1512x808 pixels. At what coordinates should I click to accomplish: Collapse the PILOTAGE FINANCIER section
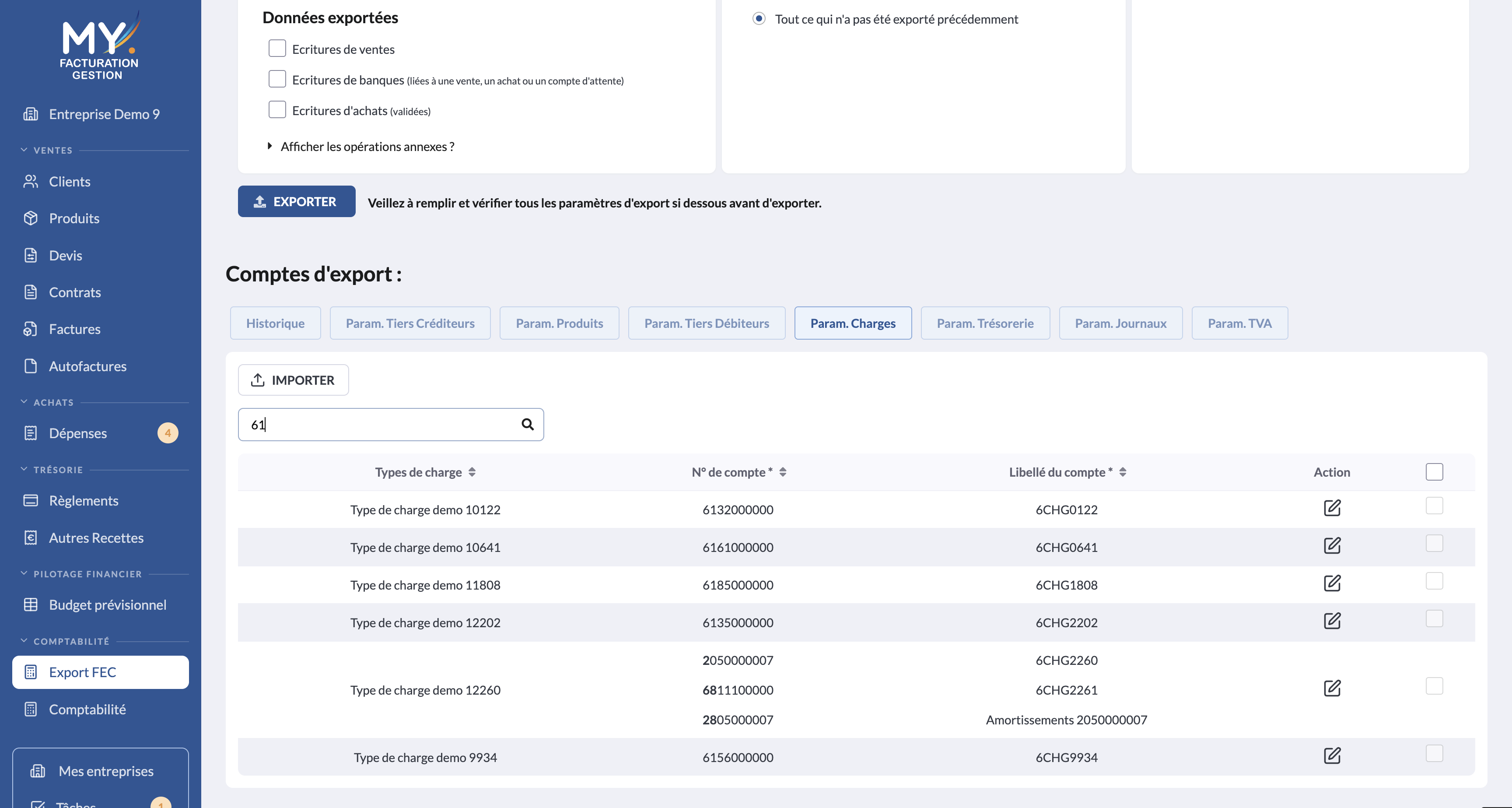24,574
